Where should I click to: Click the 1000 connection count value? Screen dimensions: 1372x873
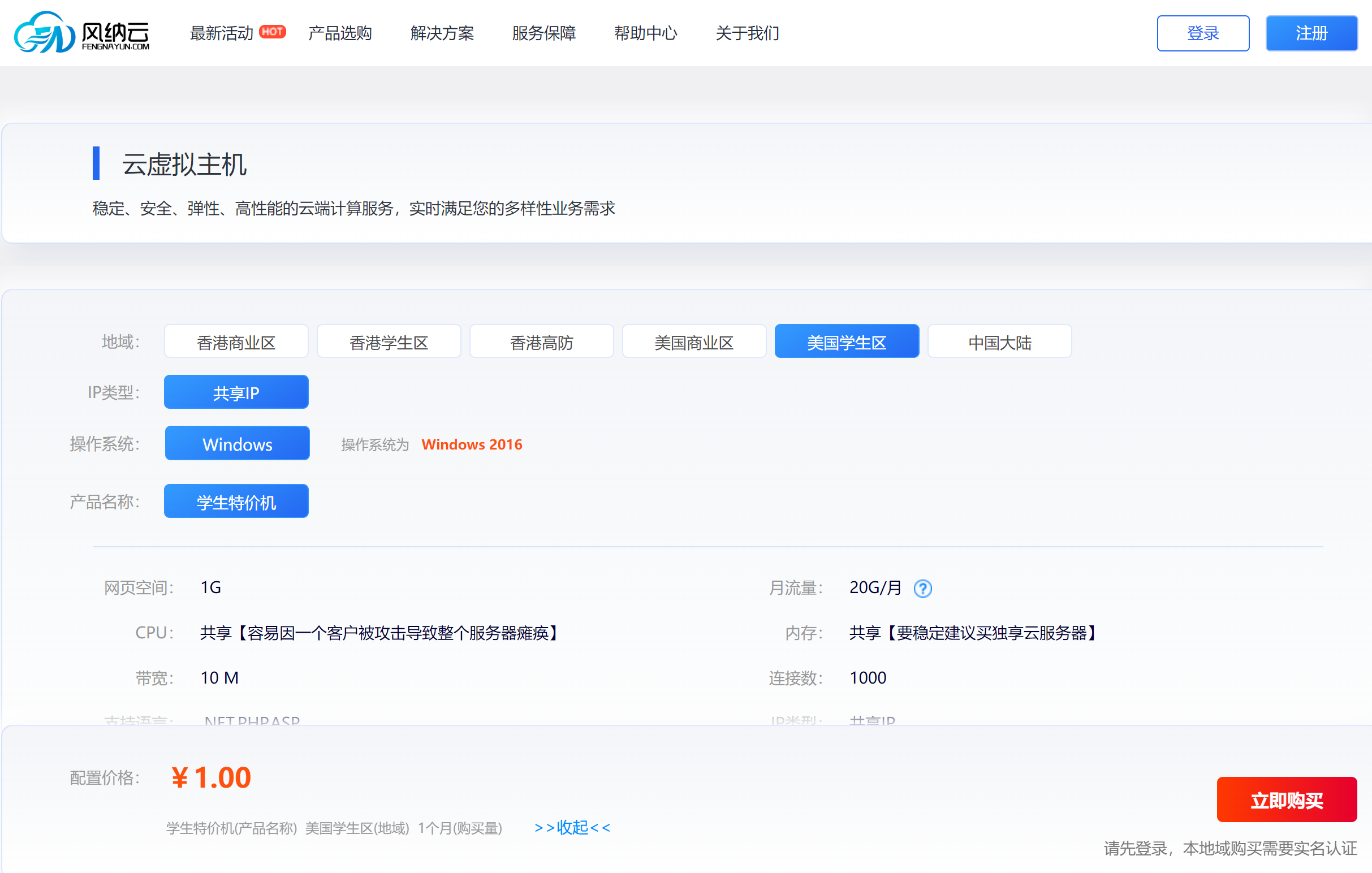point(868,678)
